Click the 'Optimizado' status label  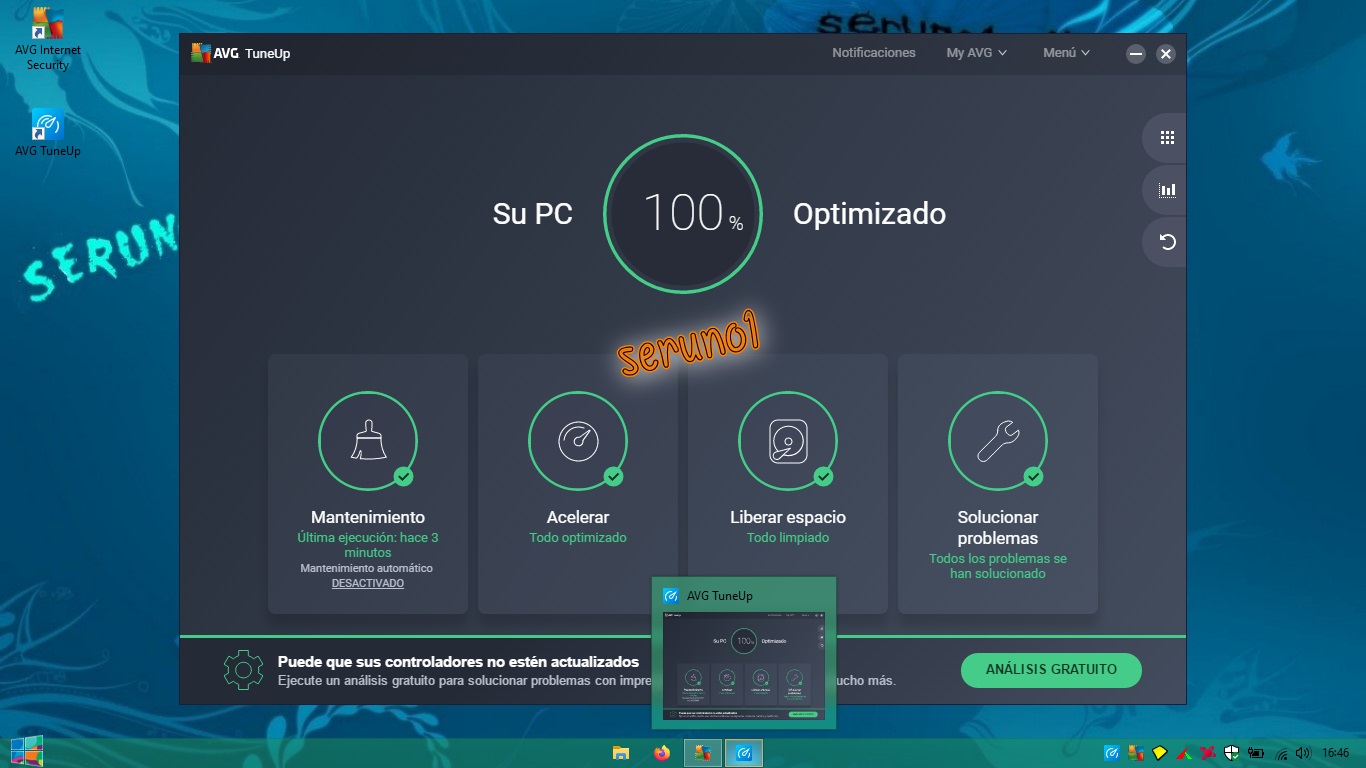pos(869,213)
